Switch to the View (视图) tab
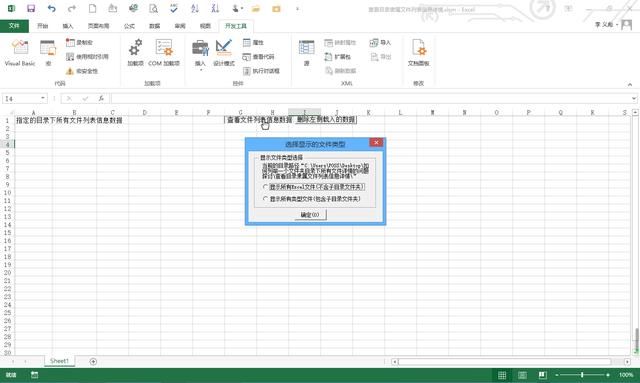 tap(205, 26)
